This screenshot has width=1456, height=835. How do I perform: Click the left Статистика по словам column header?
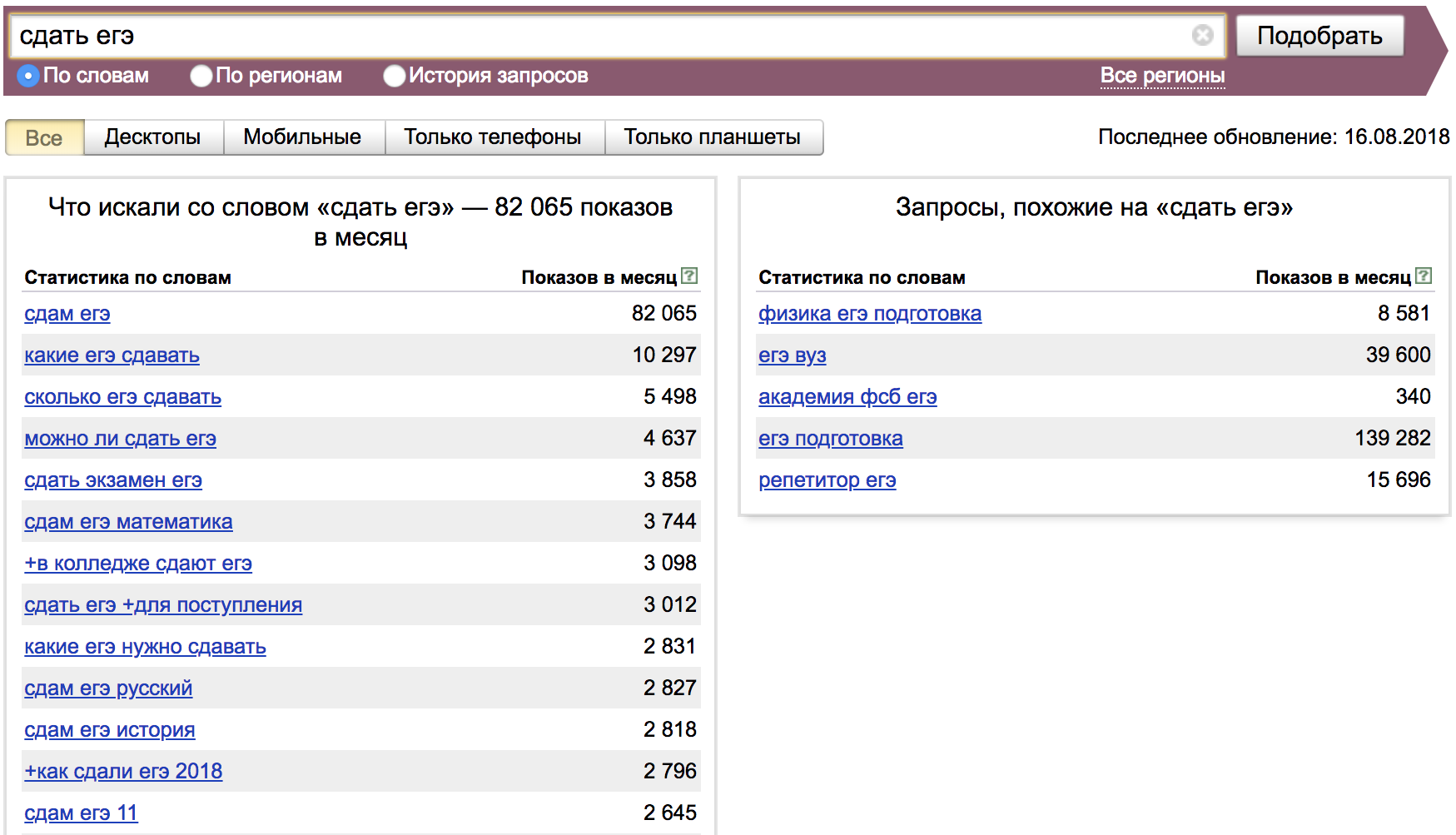(128, 277)
